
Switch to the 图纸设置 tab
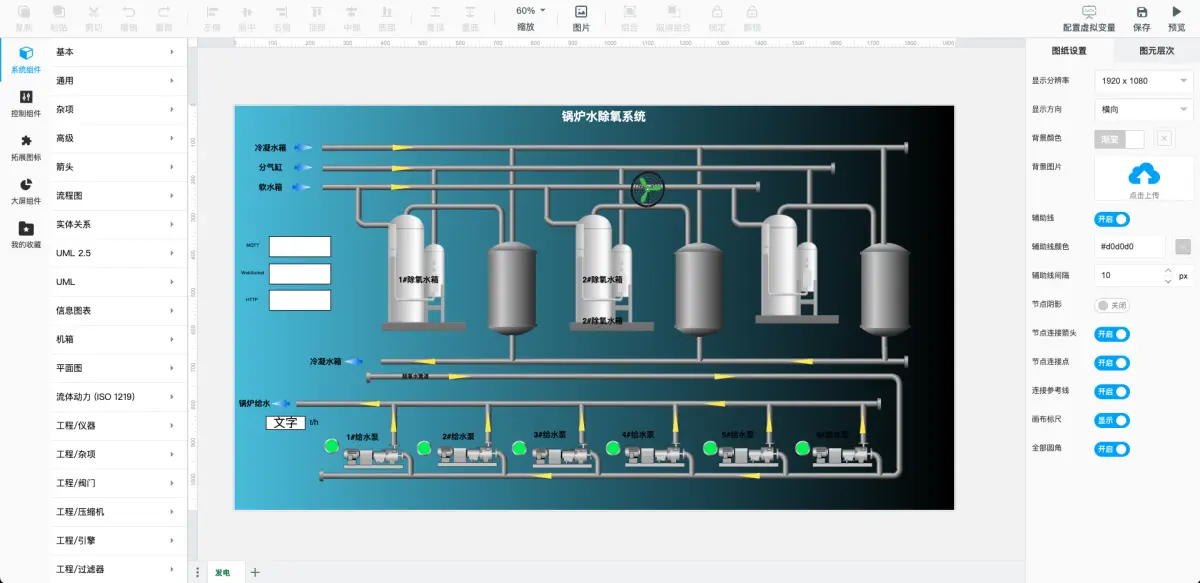pyautogui.click(x=1069, y=51)
